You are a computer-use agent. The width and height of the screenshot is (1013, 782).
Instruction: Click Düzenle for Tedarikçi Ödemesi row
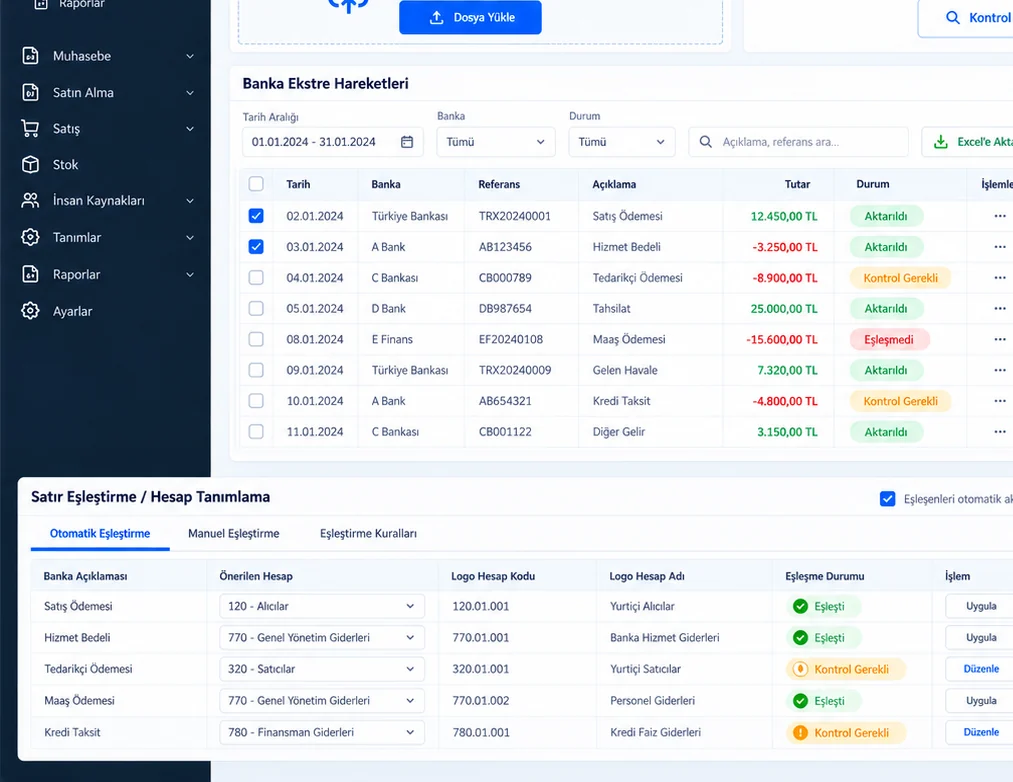[980, 669]
